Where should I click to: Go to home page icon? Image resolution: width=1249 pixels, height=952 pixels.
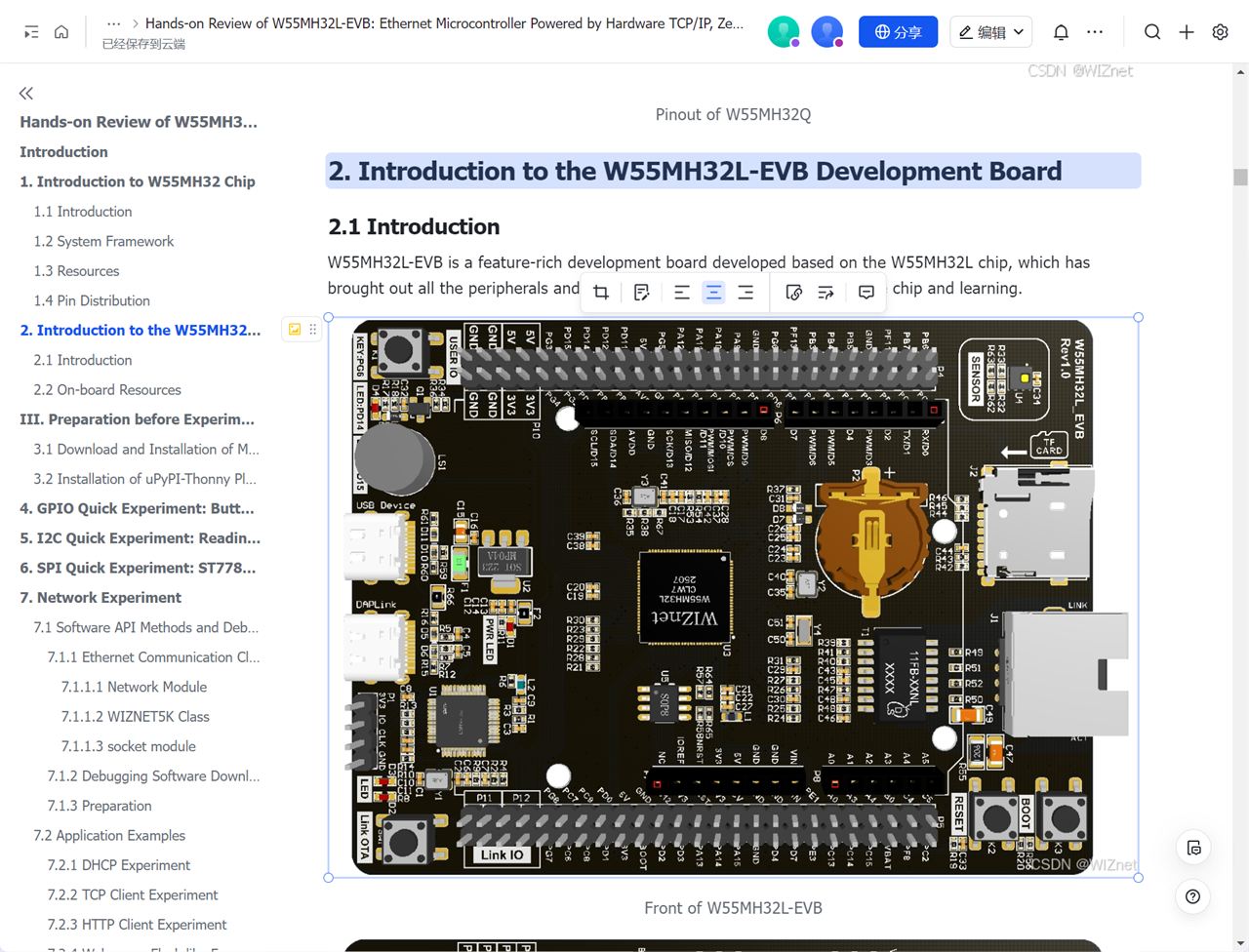coord(61,32)
